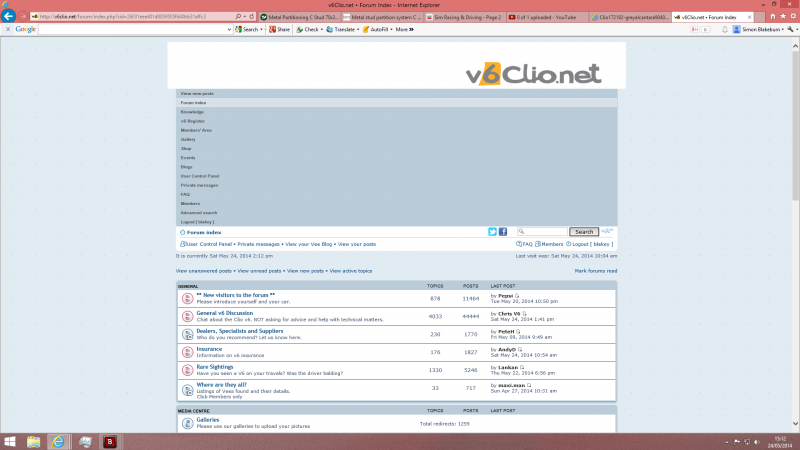The width and height of the screenshot is (800, 450).
Task: Click the Google toolbar Share button
Action: (x=280, y=30)
